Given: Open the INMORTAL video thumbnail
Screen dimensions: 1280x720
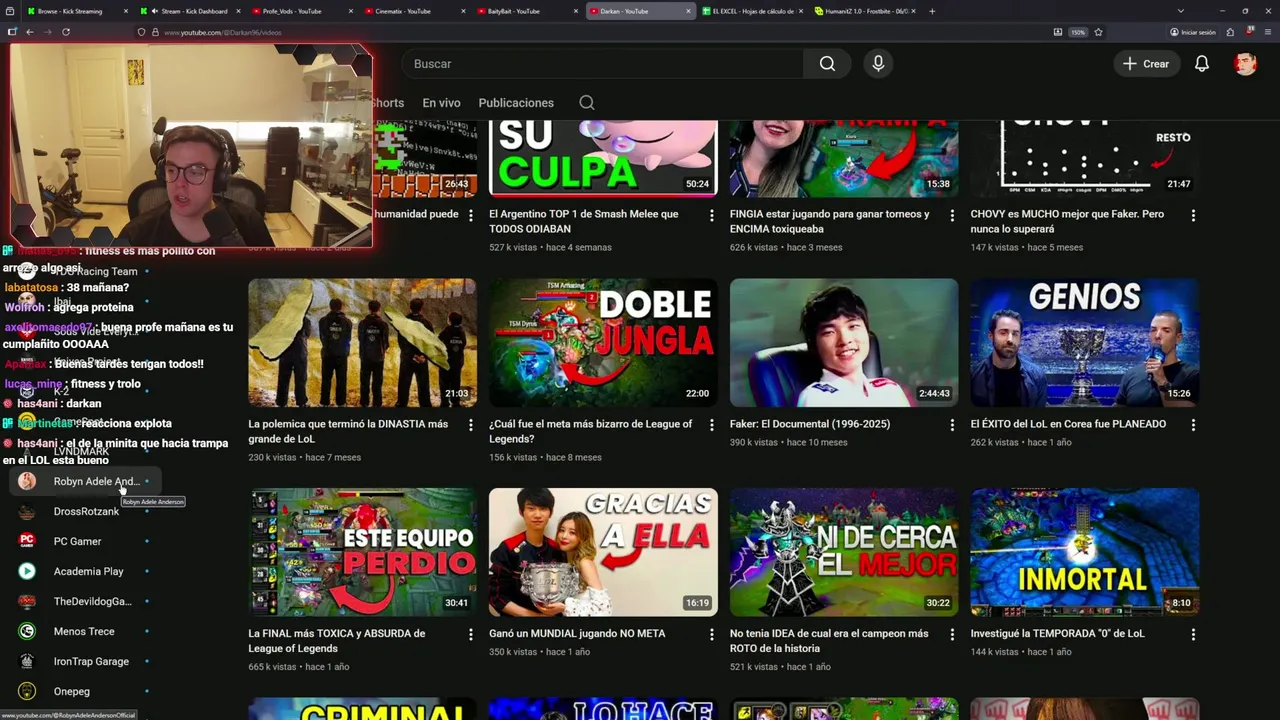Looking at the screenshot, I should 1084,552.
